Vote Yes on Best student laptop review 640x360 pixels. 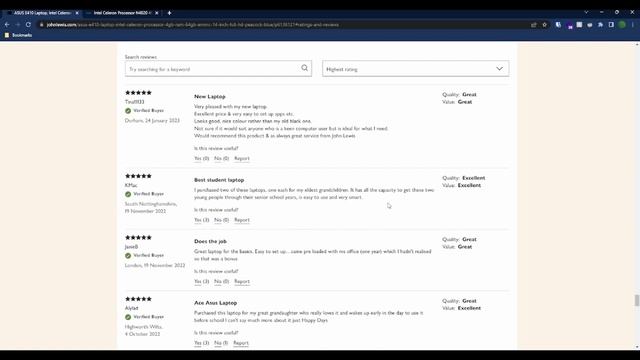pyautogui.click(x=201, y=220)
